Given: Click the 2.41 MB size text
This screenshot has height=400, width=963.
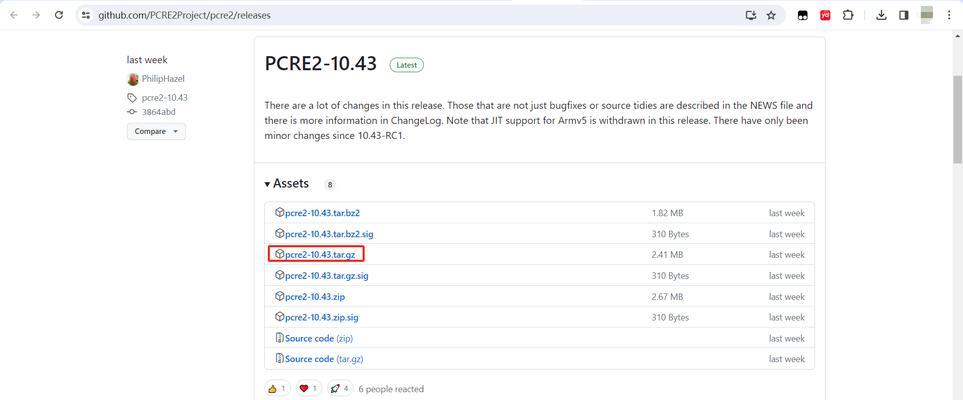Looking at the screenshot, I should (668, 254).
